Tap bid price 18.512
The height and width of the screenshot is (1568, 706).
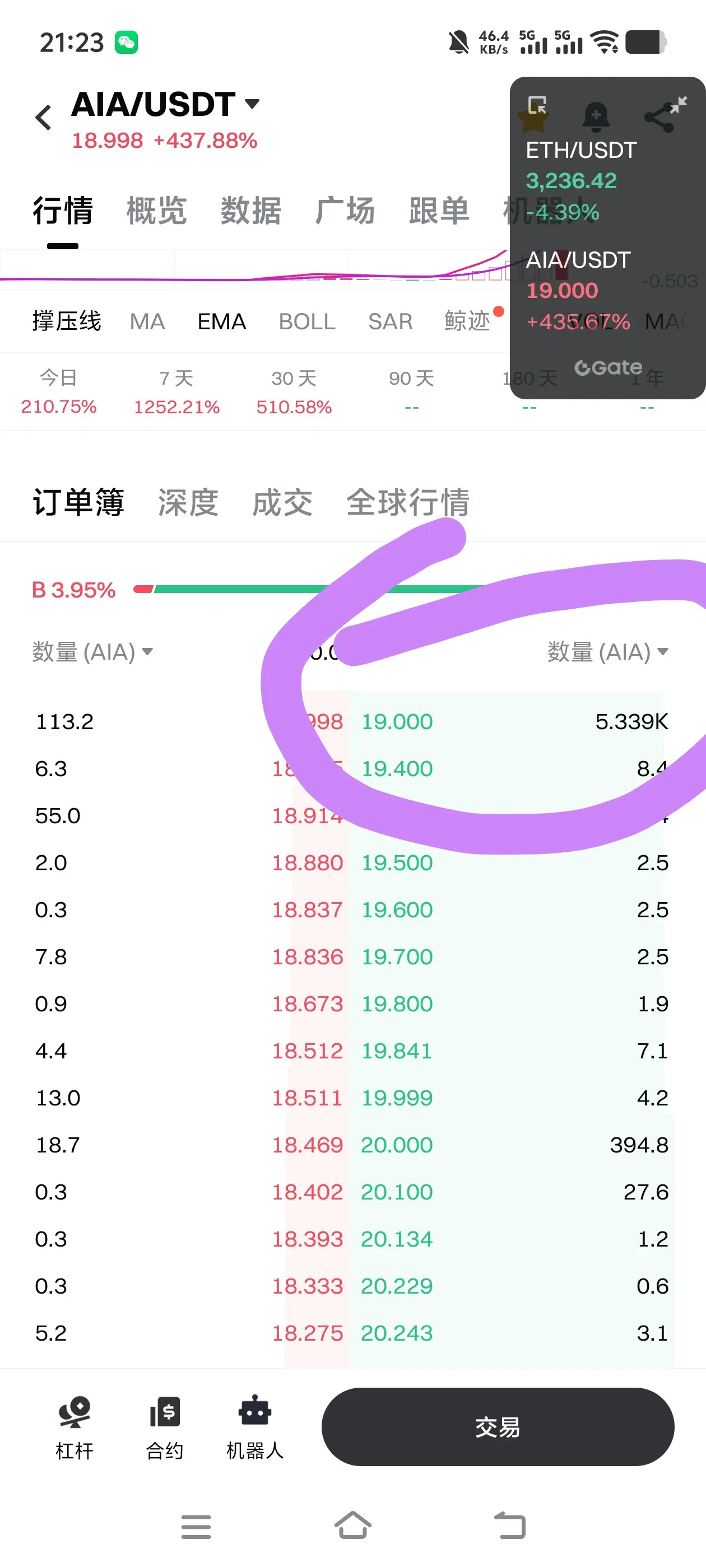coord(308,1051)
